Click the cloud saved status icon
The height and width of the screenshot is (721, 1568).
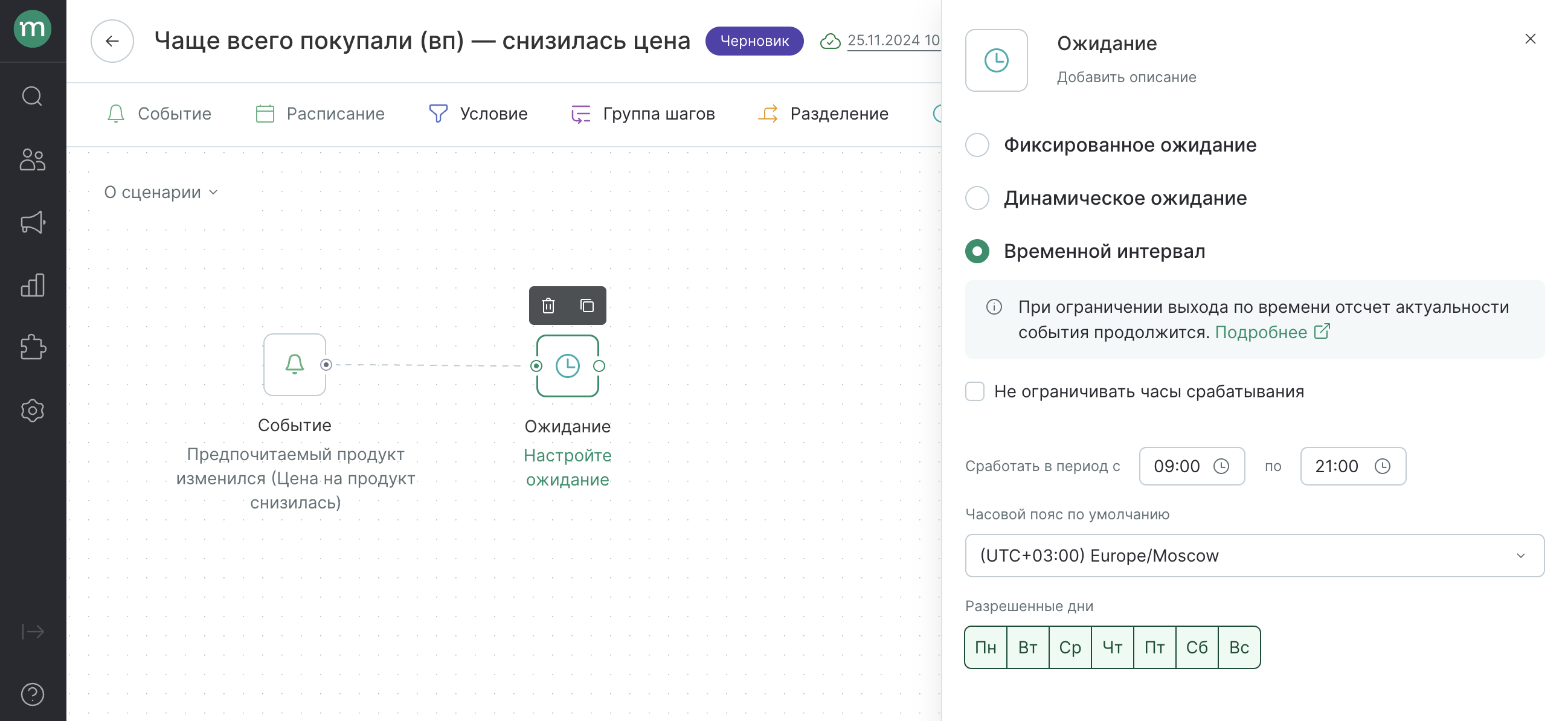click(830, 41)
